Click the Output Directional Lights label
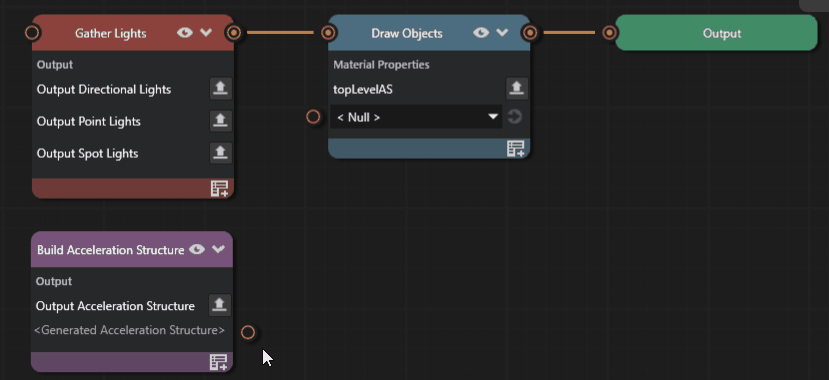Screen dimensions: 829x380 point(104,89)
